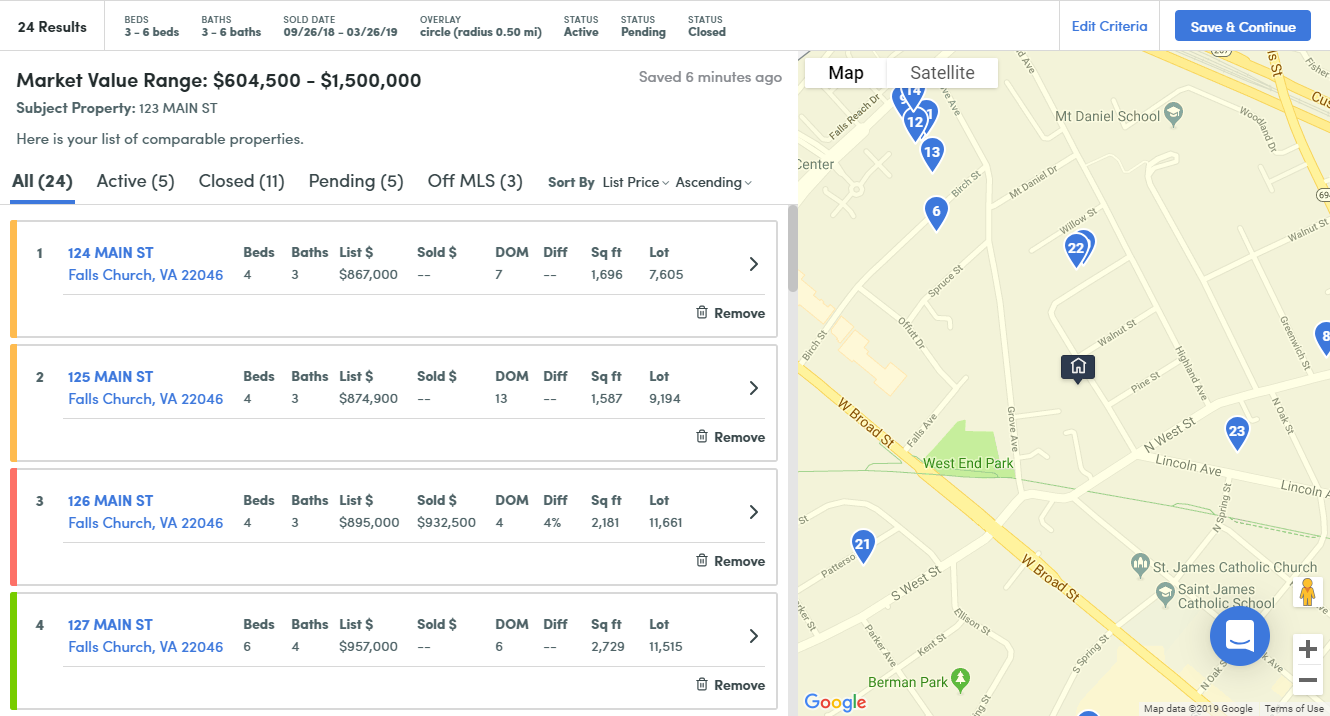Image resolution: width=1330 pixels, height=716 pixels.
Task: Open the List Price sort dropdown
Action: [x=636, y=182]
